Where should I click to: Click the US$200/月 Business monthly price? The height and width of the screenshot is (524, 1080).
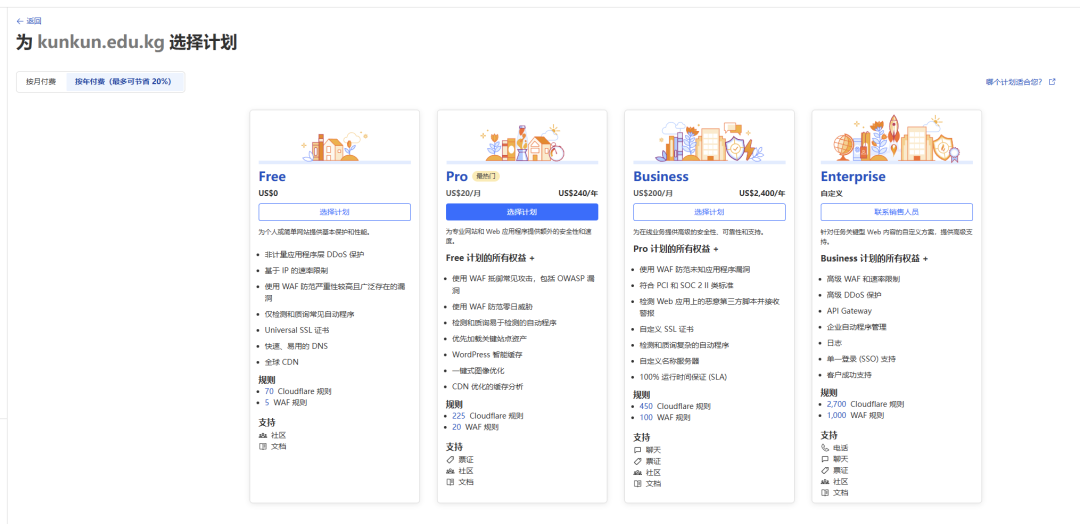653,193
